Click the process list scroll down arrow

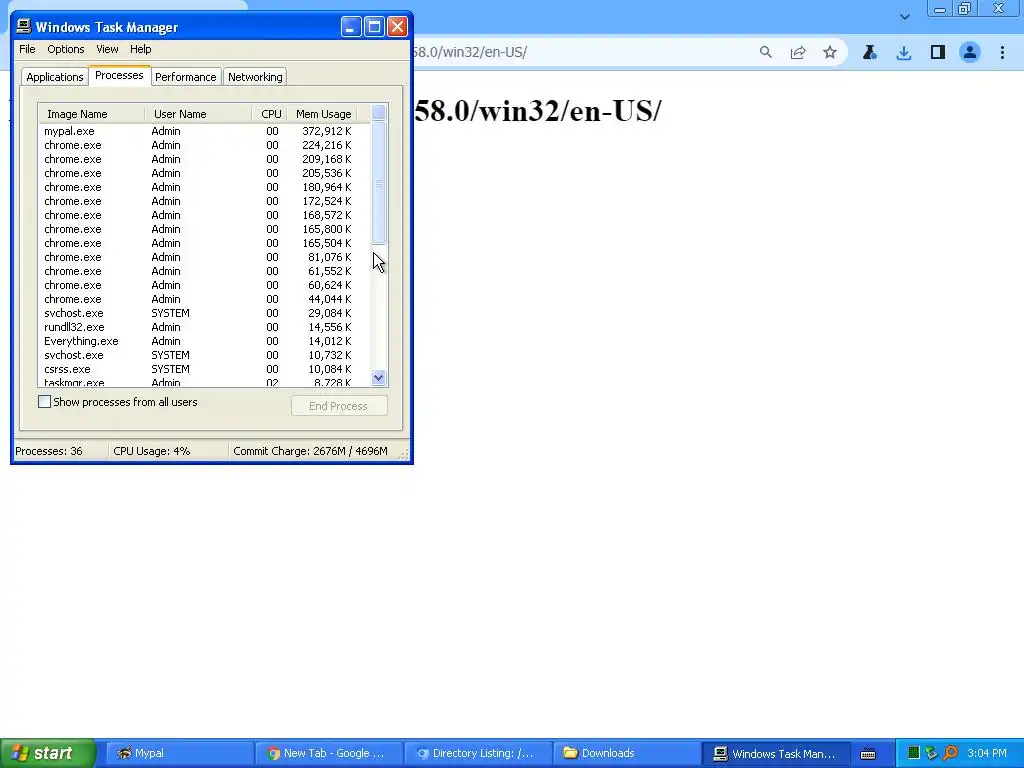(x=378, y=377)
